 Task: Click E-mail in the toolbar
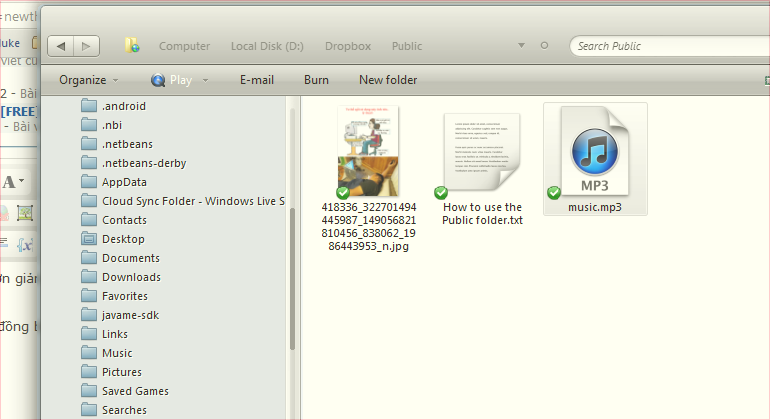[x=257, y=80]
